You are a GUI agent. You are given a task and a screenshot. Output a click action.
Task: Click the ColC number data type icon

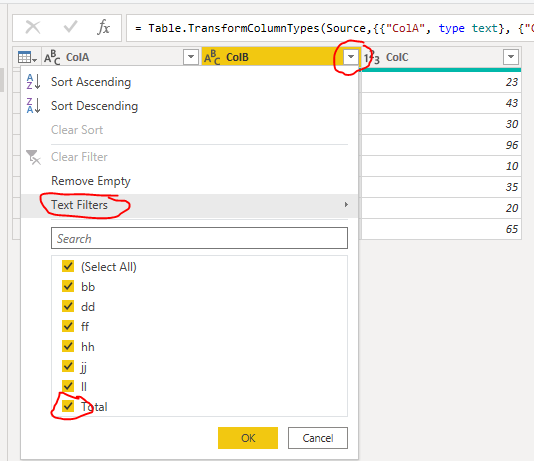click(372, 57)
